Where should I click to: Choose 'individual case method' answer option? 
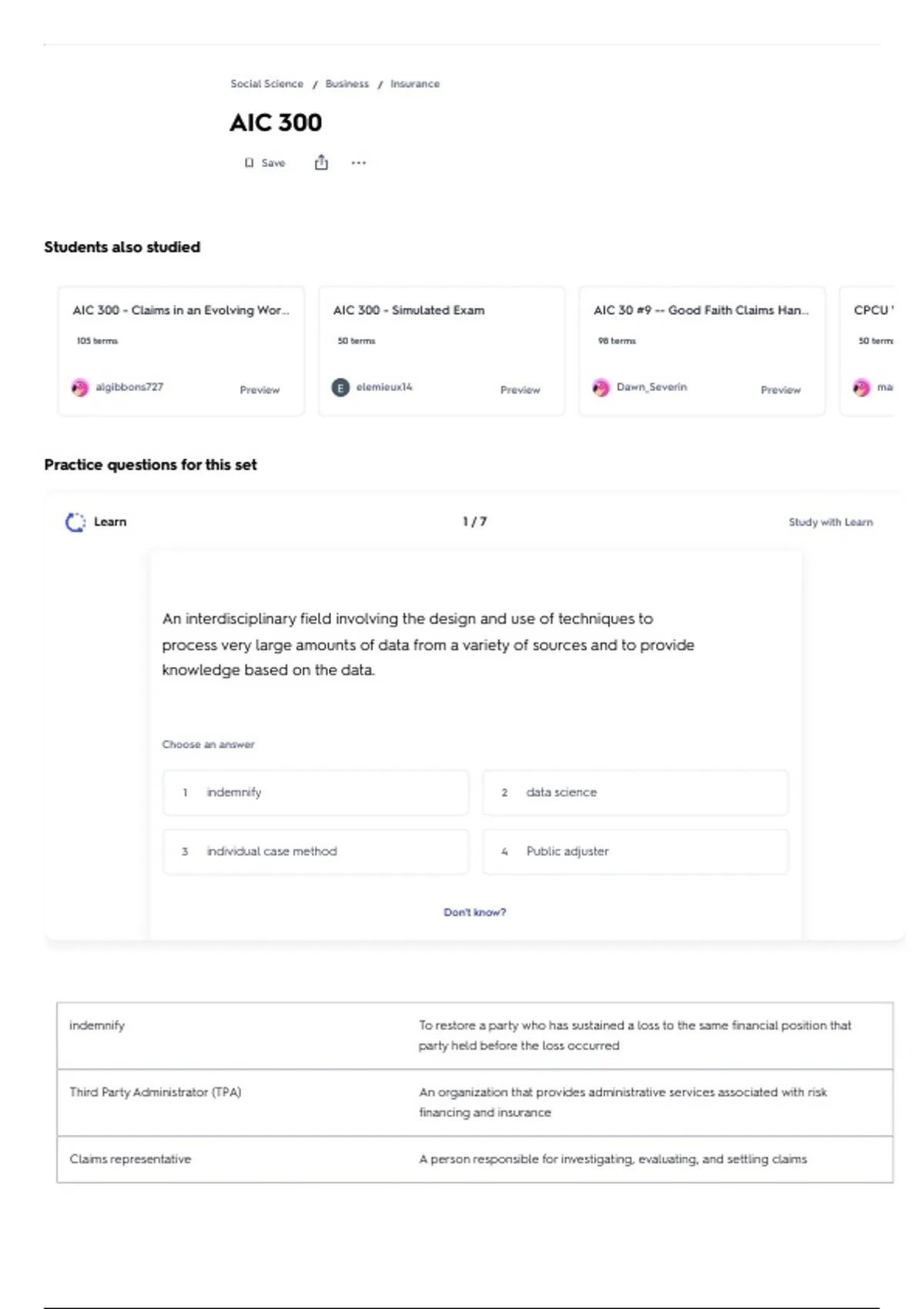click(x=316, y=852)
